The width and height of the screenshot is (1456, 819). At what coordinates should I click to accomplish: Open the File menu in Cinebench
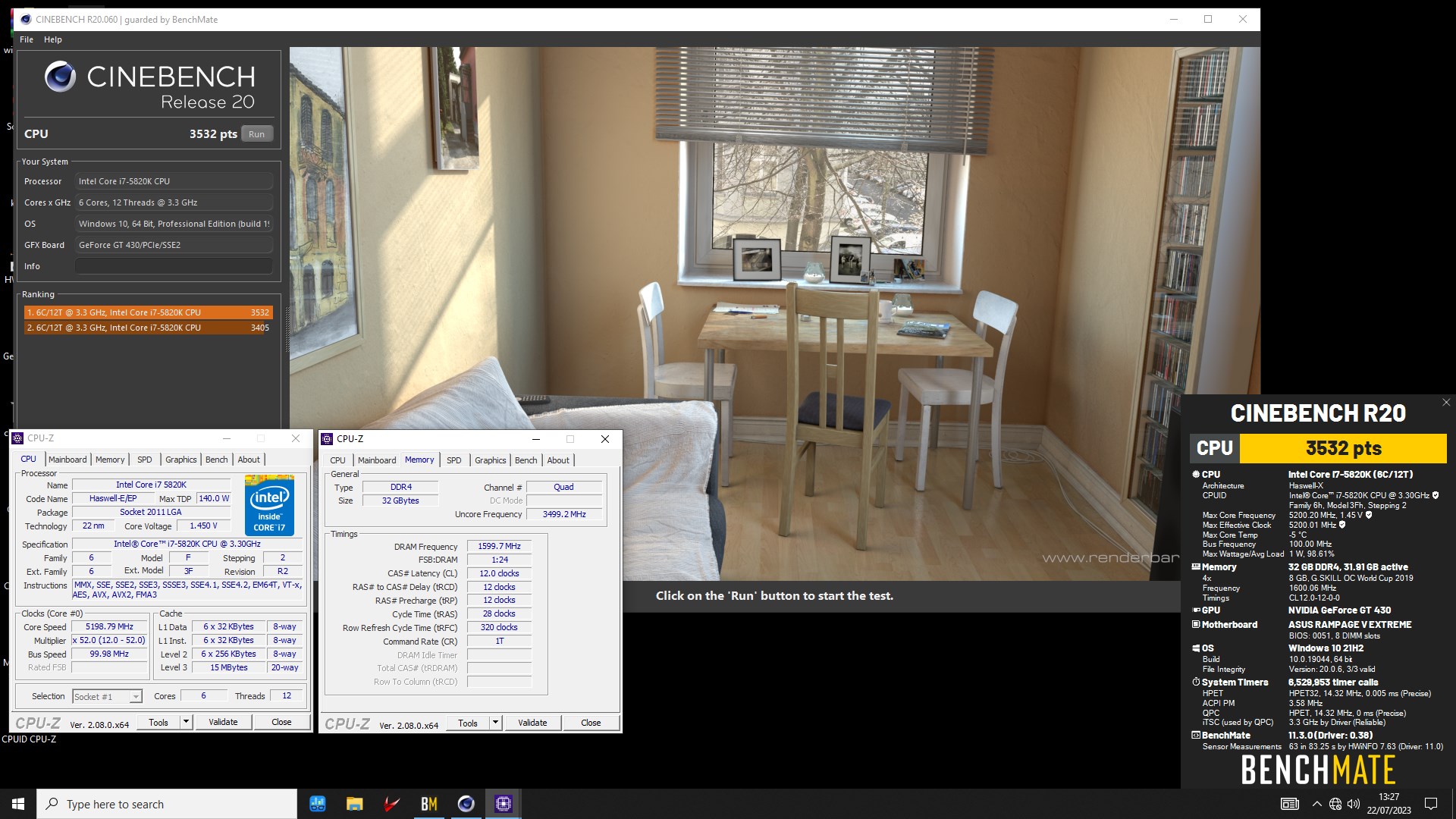27,39
